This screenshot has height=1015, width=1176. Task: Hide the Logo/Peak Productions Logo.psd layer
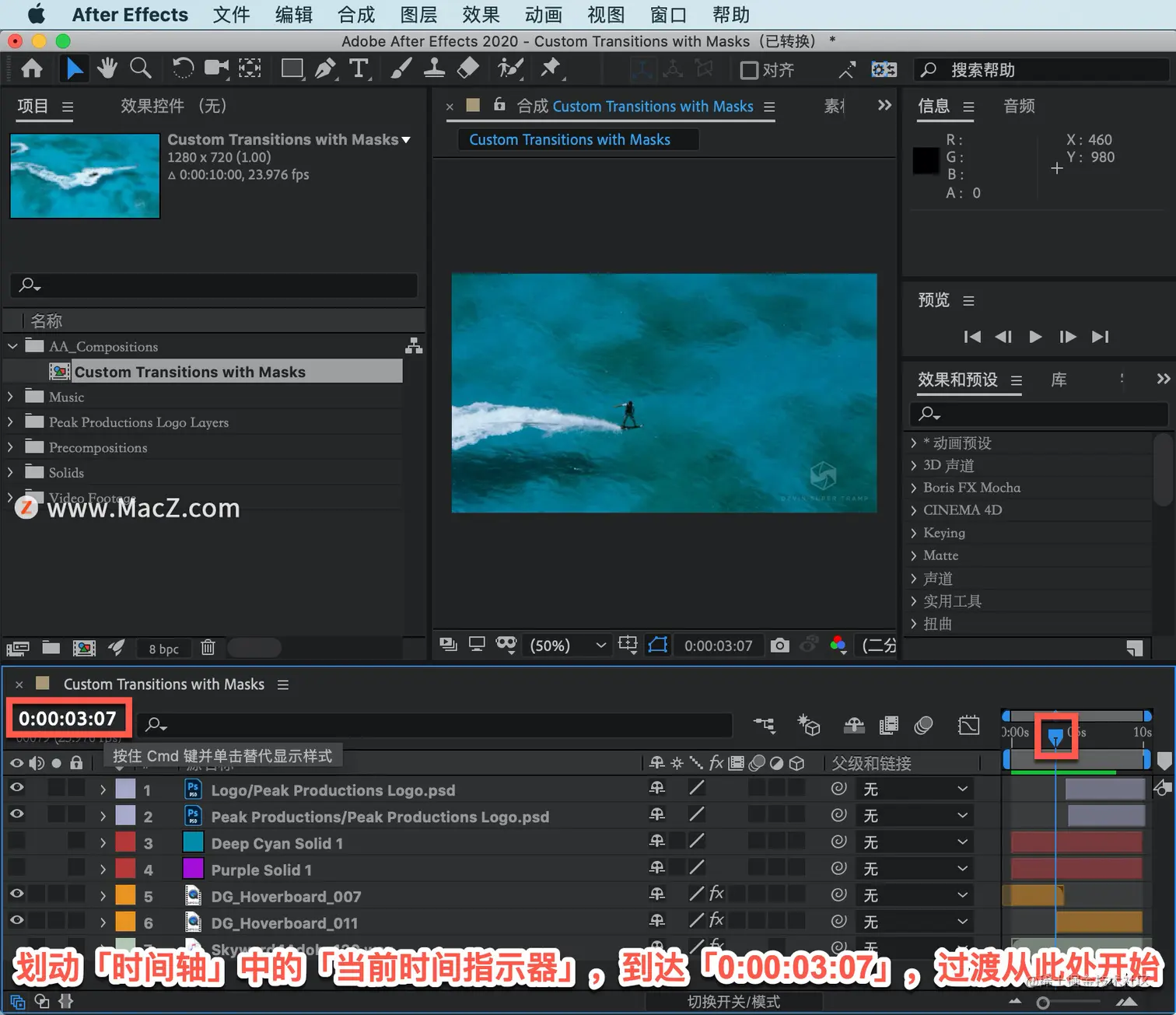click(16, 788)
